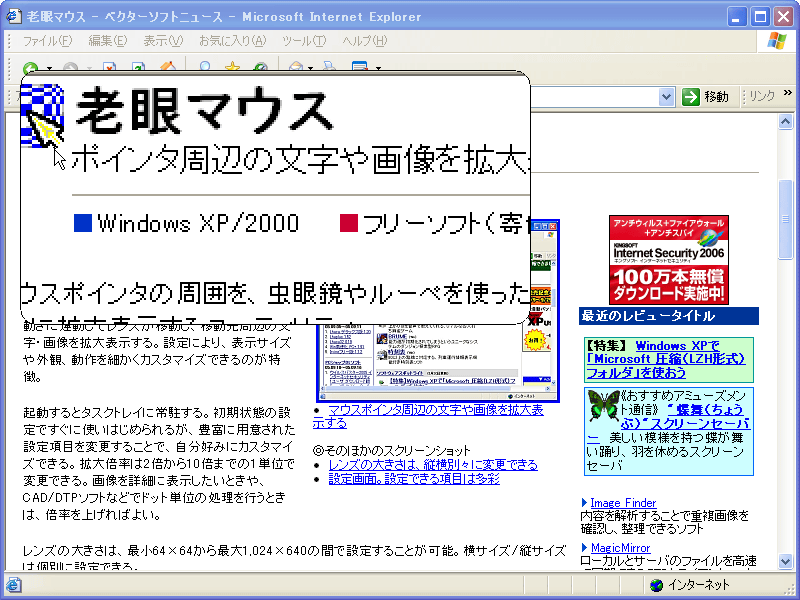This screenshot has width=800, height=600.
Task: Click the grayed Forward arrow button
Action: [x=70, y=67]
